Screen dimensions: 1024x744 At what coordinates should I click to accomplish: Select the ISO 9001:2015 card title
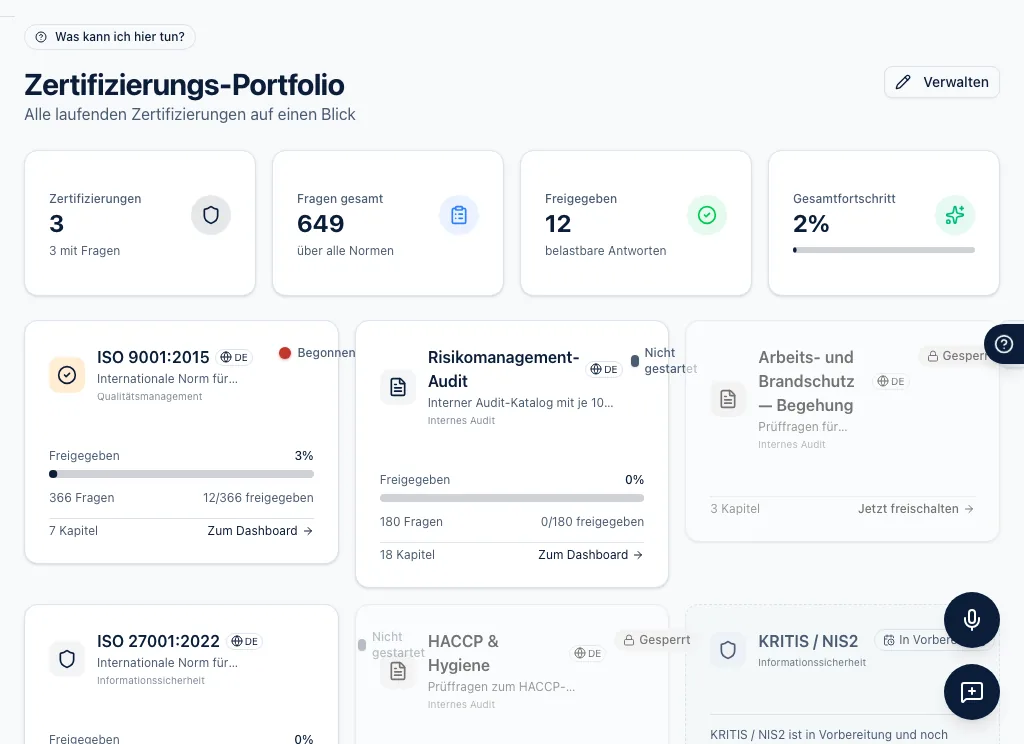[153, 357]
